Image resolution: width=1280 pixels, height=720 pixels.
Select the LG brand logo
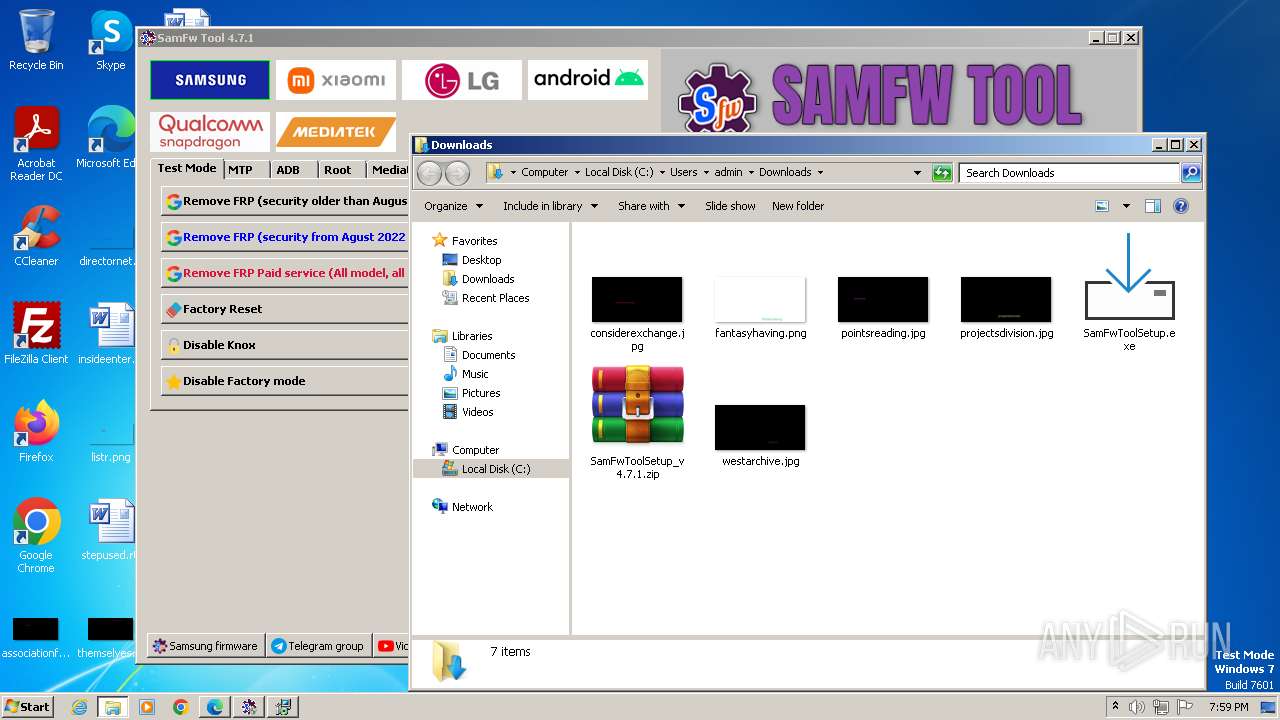point(461,80)
